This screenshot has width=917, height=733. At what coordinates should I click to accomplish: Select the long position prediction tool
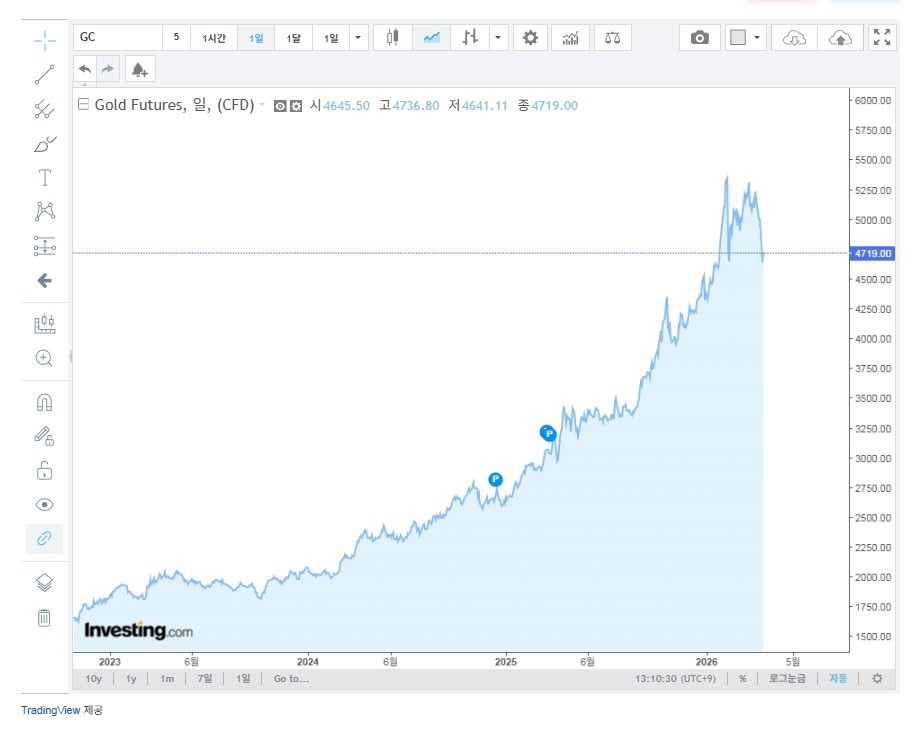coord(44,246)
